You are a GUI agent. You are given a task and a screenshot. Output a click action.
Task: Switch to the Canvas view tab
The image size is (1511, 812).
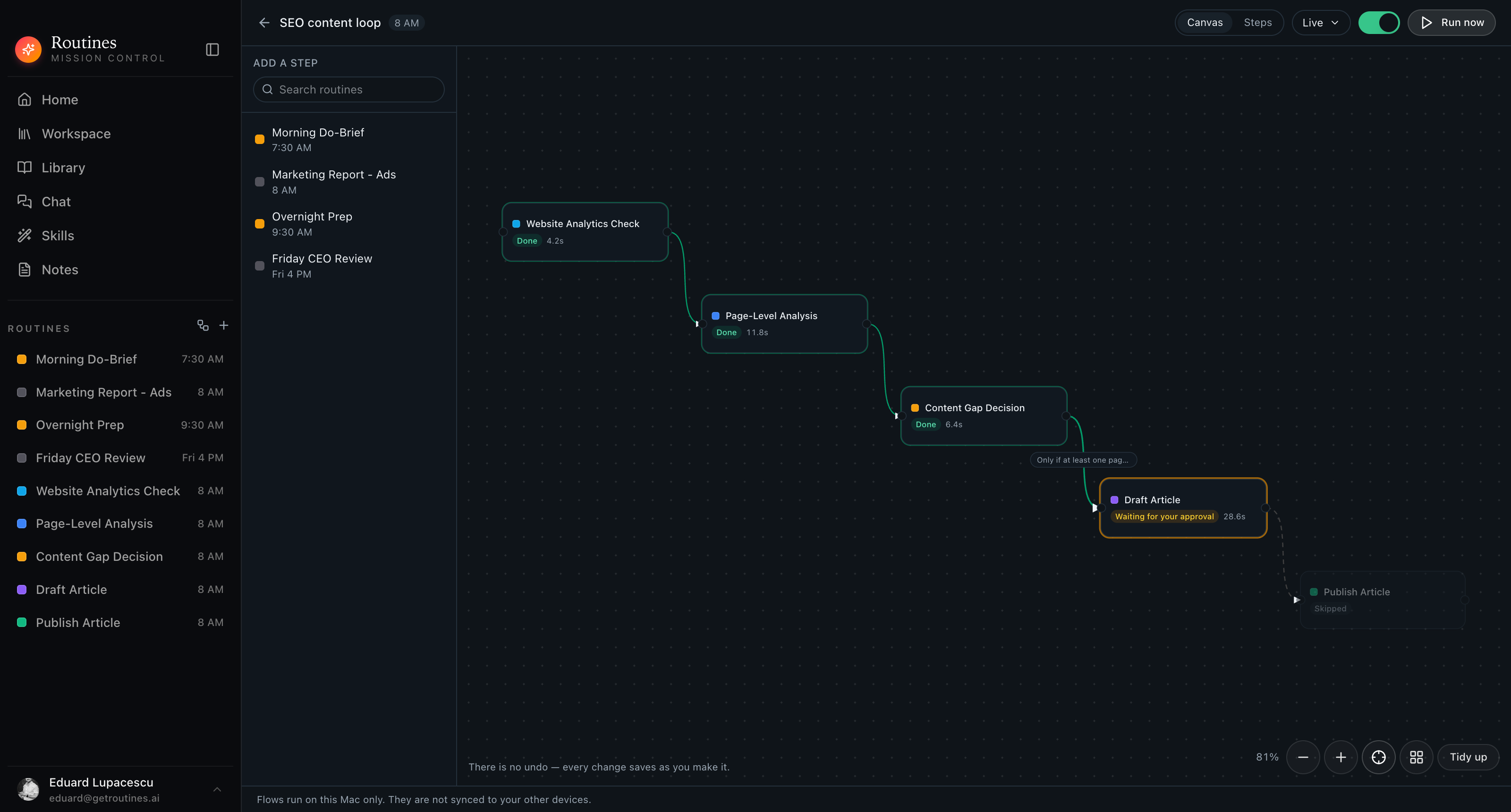pyautogui.click(x=1205, y=23)
